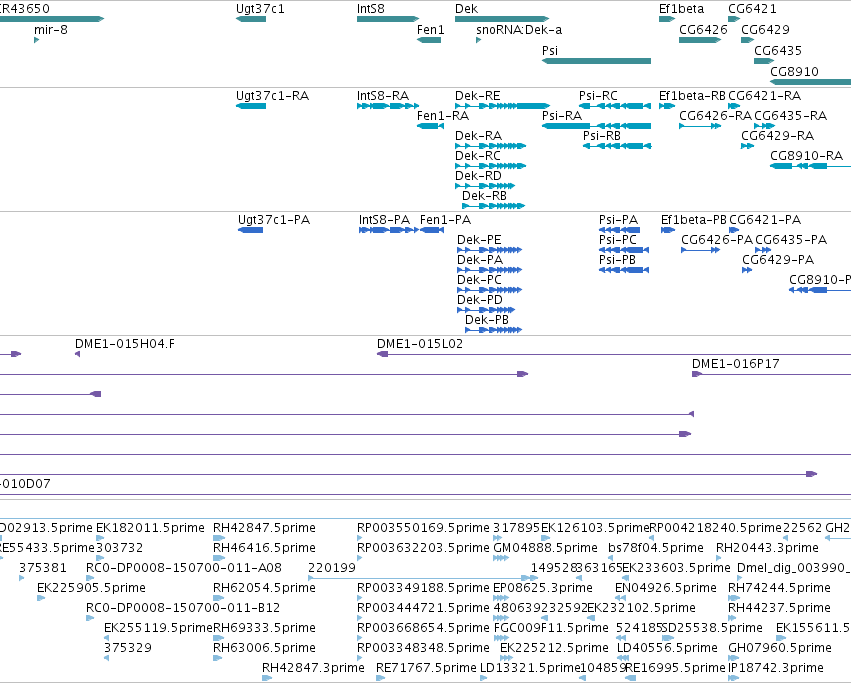Click protein Ugt37c1-PA
The height and width of the screenshot is (683, 851).
[x=274, y=220]
